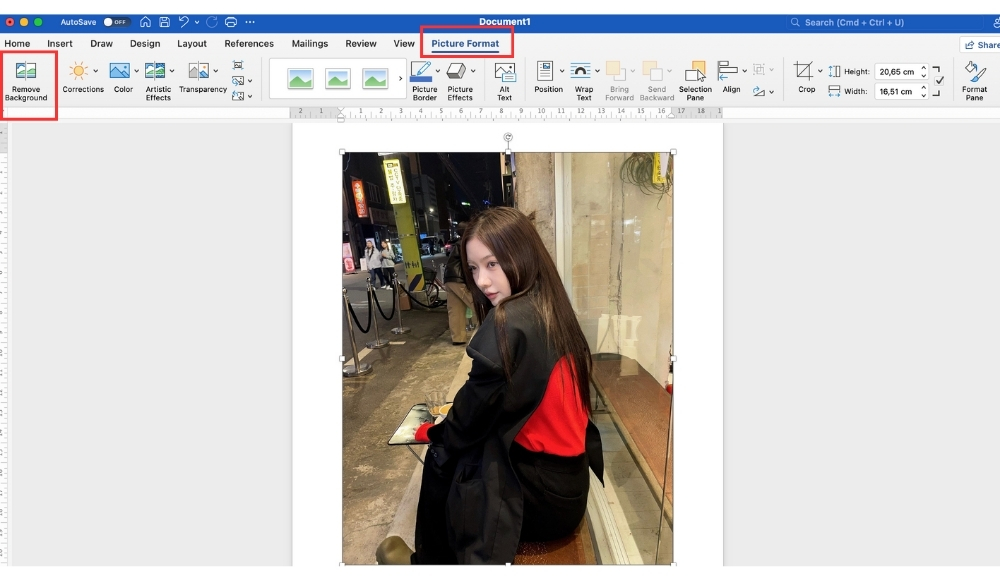The height and width of the screenshot is (580, 1000).
Task: Click the Print icon in title bar
Action: pos(231,22)
